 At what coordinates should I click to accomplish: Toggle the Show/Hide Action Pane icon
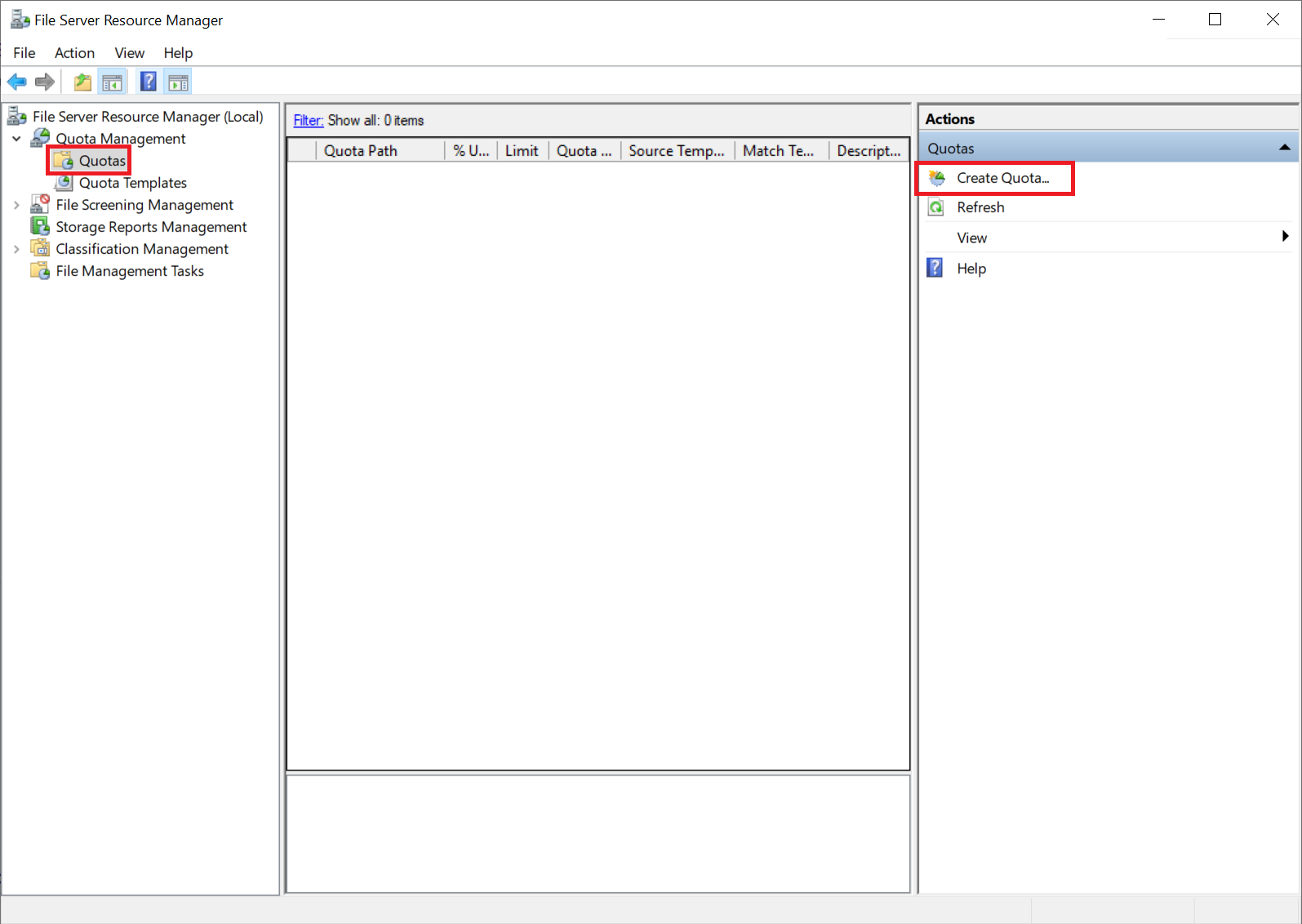coord(178,82)
